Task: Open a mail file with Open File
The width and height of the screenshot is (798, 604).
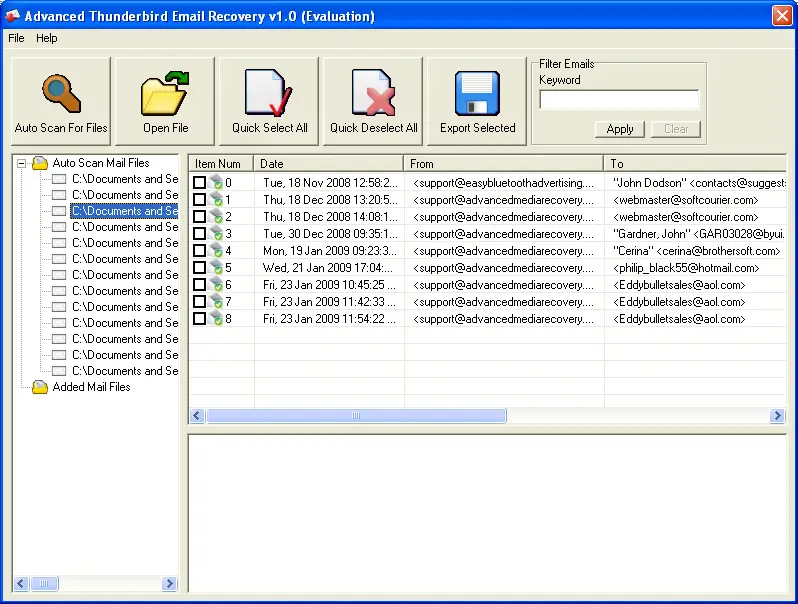Action: [x=165, y=101]
